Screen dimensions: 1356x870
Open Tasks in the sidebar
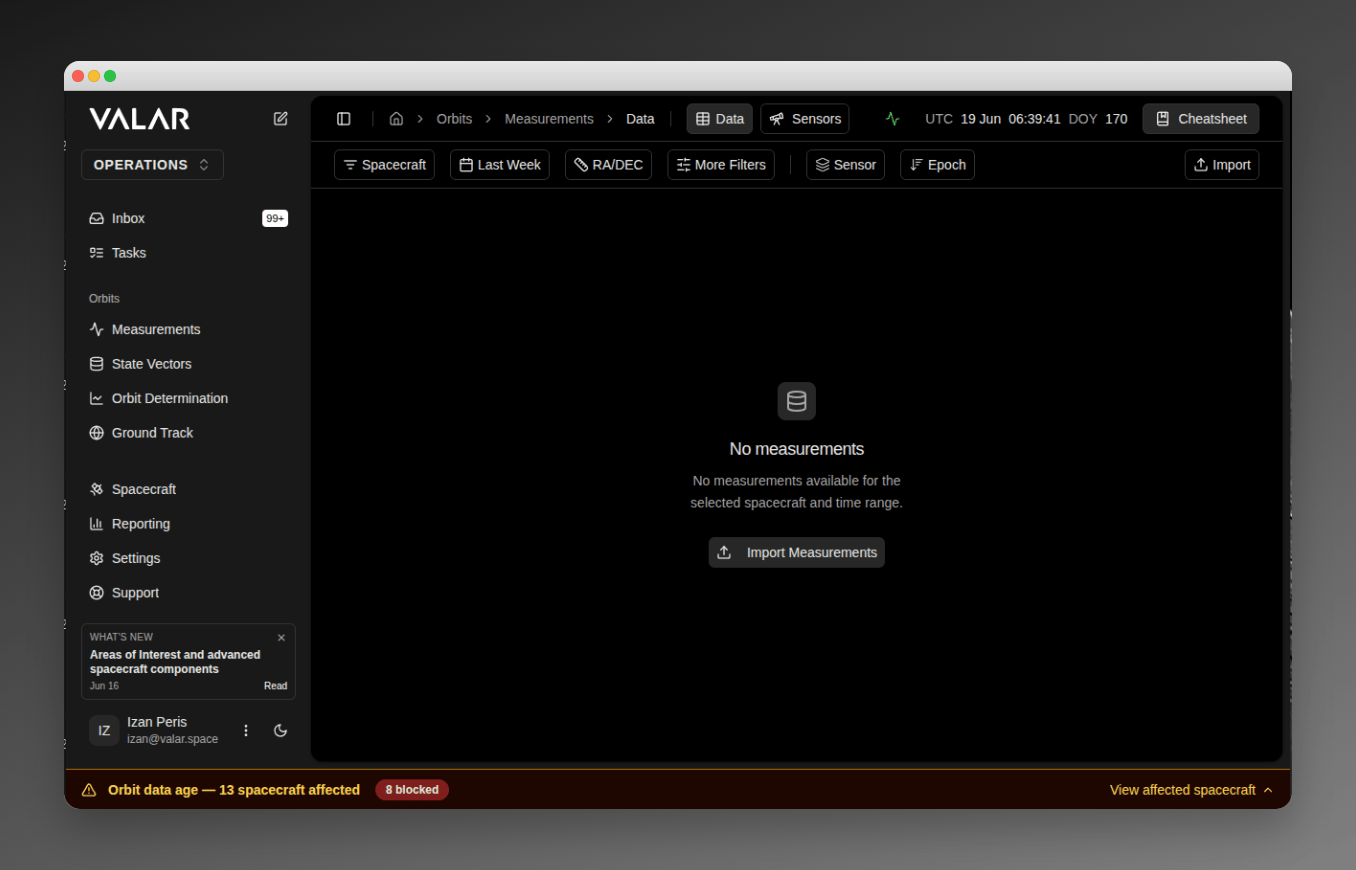(x=188, y=253)
